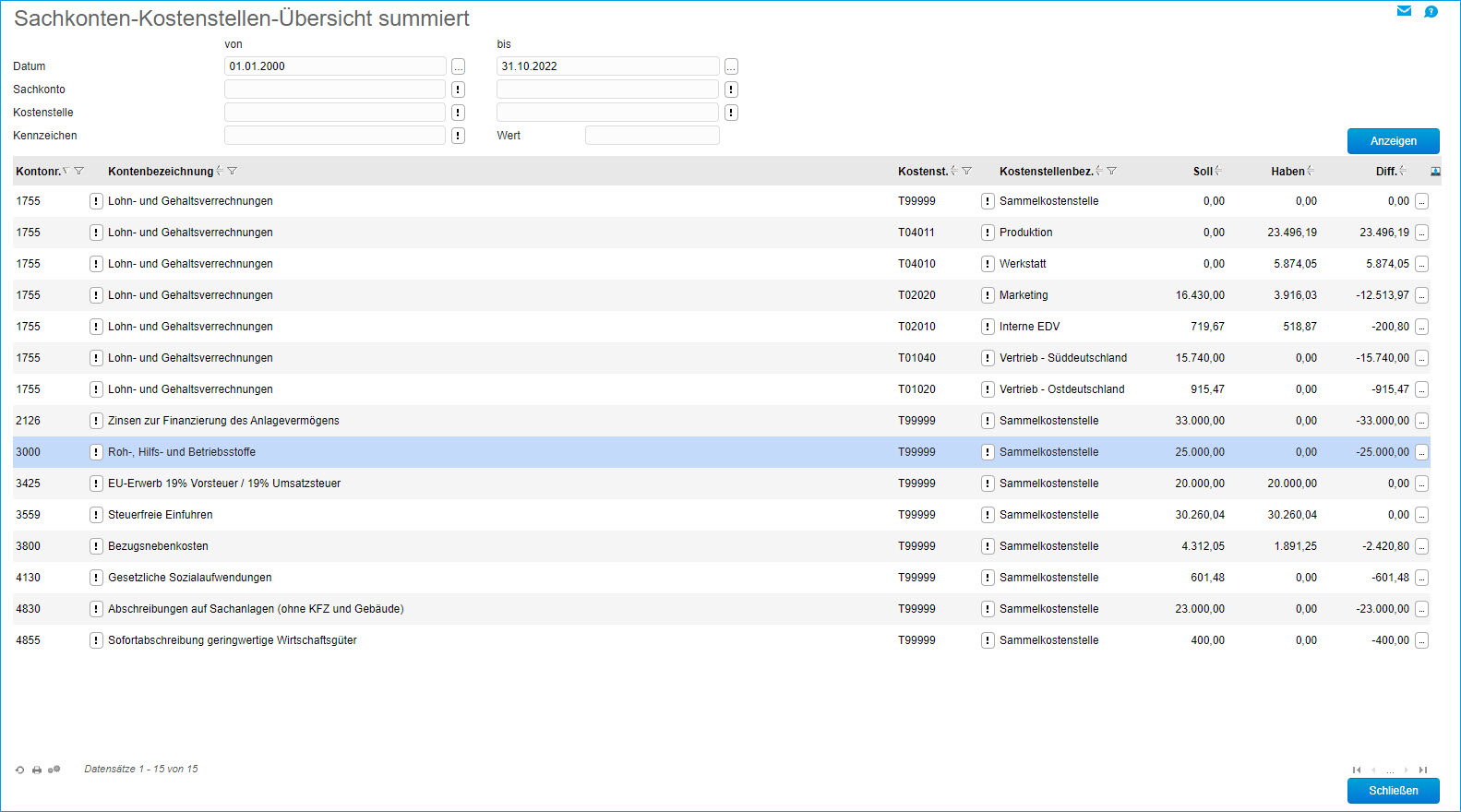This screenshot has width=1461, height=812.
Task: Sort table by Soll column
Action: (1218, 171)
